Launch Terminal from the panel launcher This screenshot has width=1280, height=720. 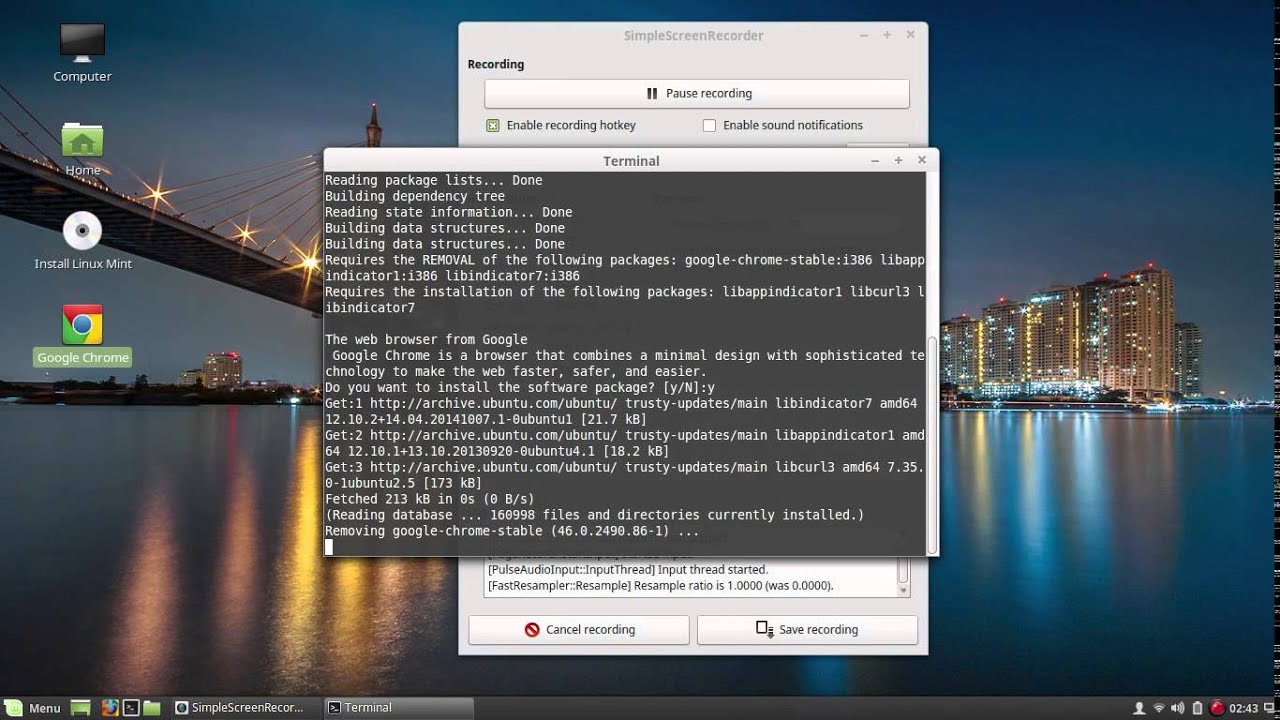(130, 708)
